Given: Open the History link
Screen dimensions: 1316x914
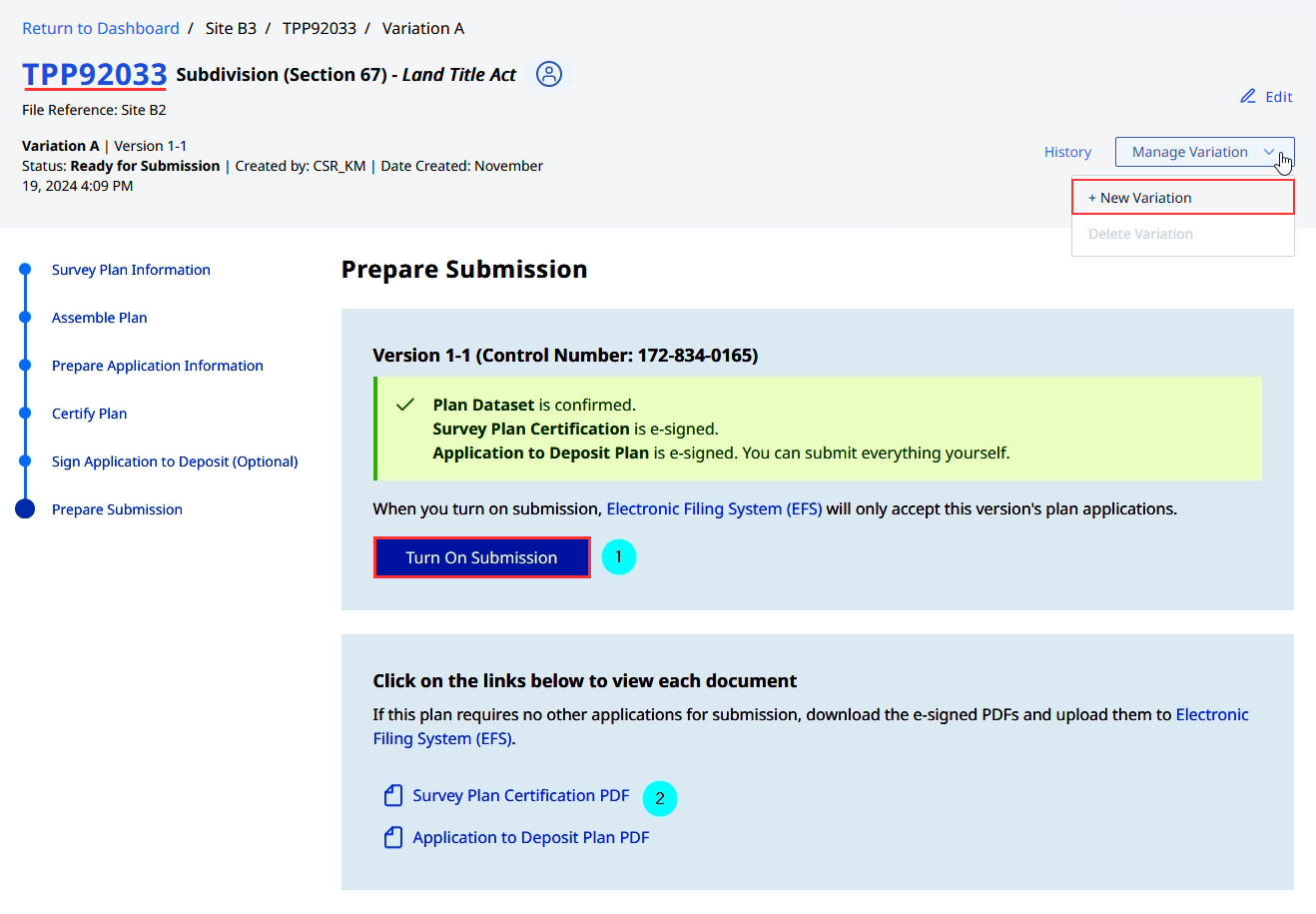Looking at the screenshot, I should [x=1067, y=152].
